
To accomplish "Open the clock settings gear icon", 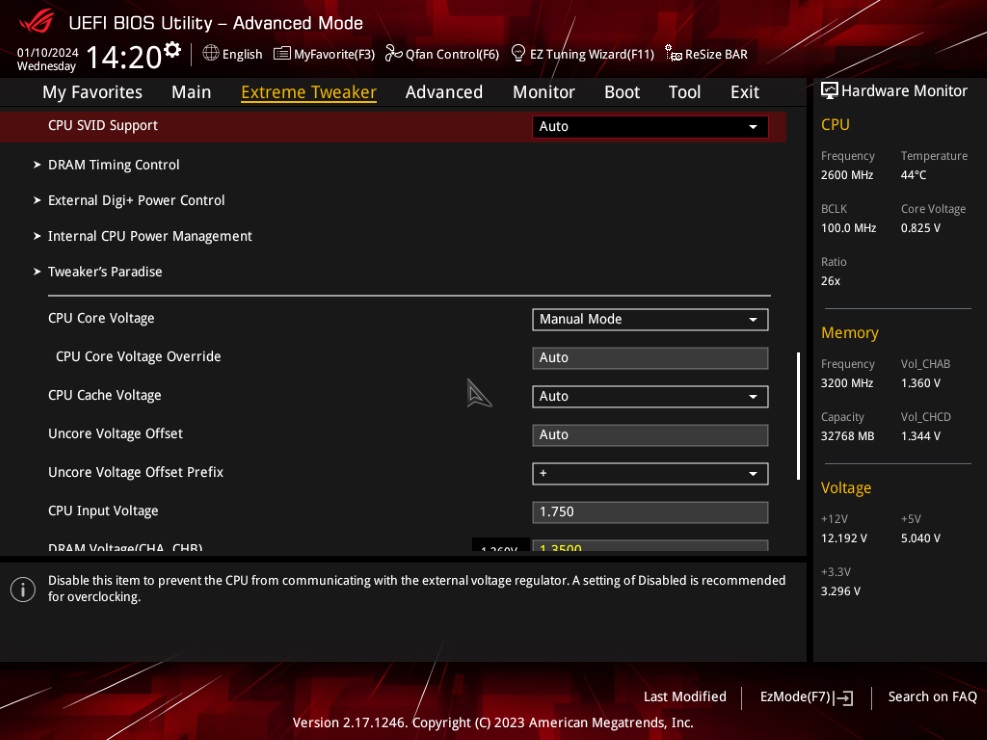I will (172, 49).
